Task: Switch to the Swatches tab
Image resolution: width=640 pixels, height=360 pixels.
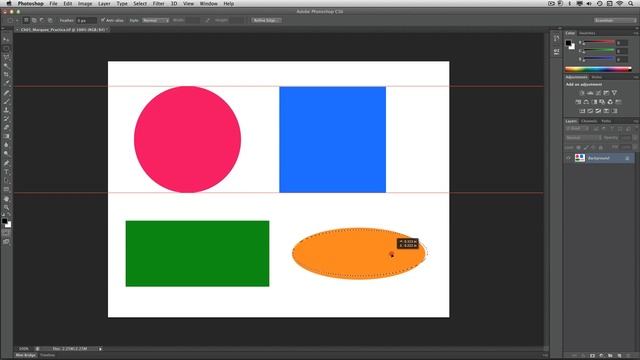Action: click(587, 33)
